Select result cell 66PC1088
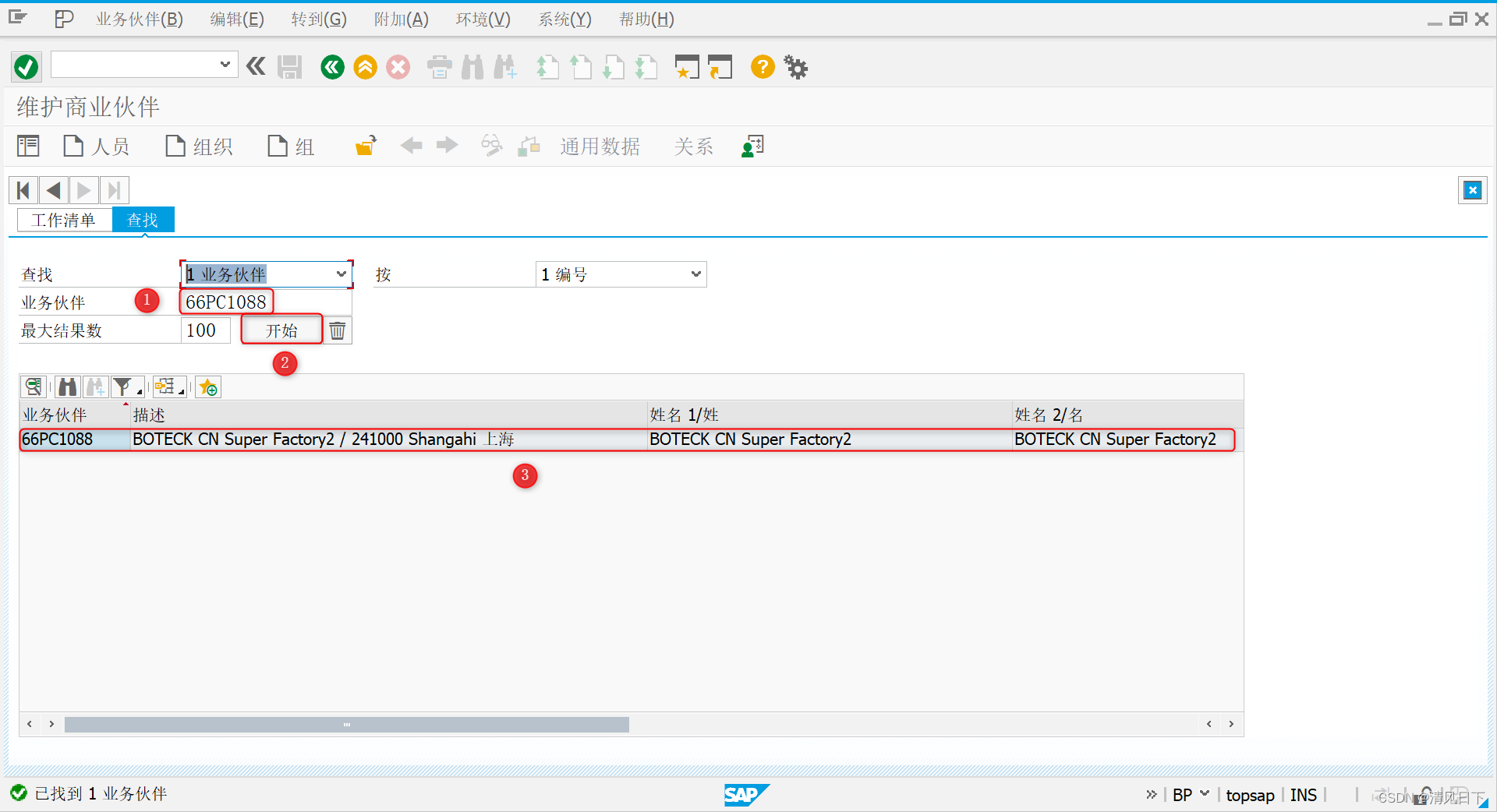 click(x=75, y=440)
